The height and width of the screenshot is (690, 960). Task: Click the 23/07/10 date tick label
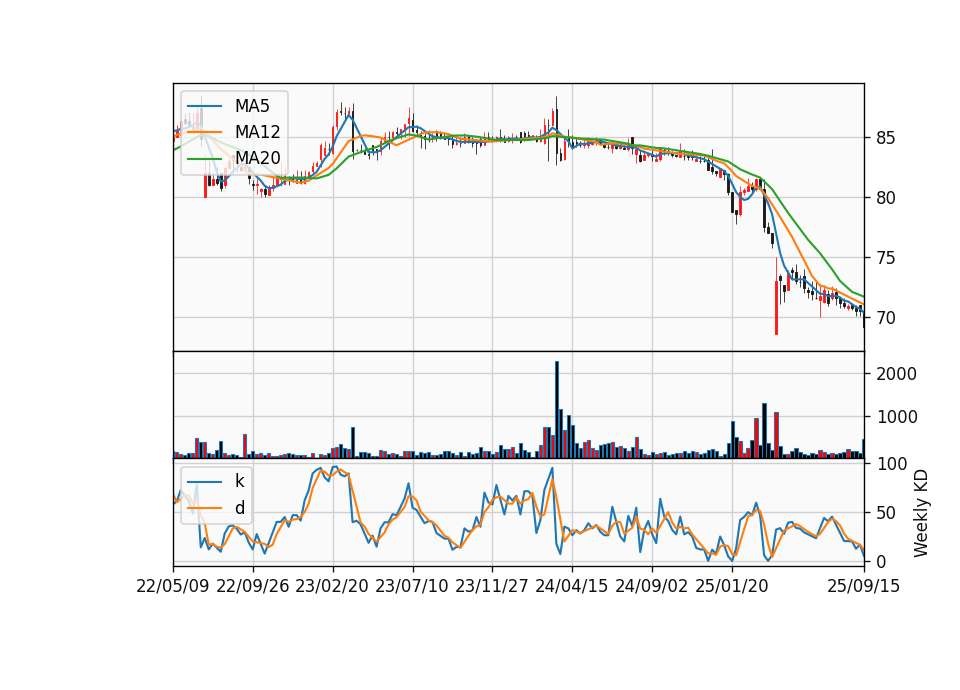(412, 586)
